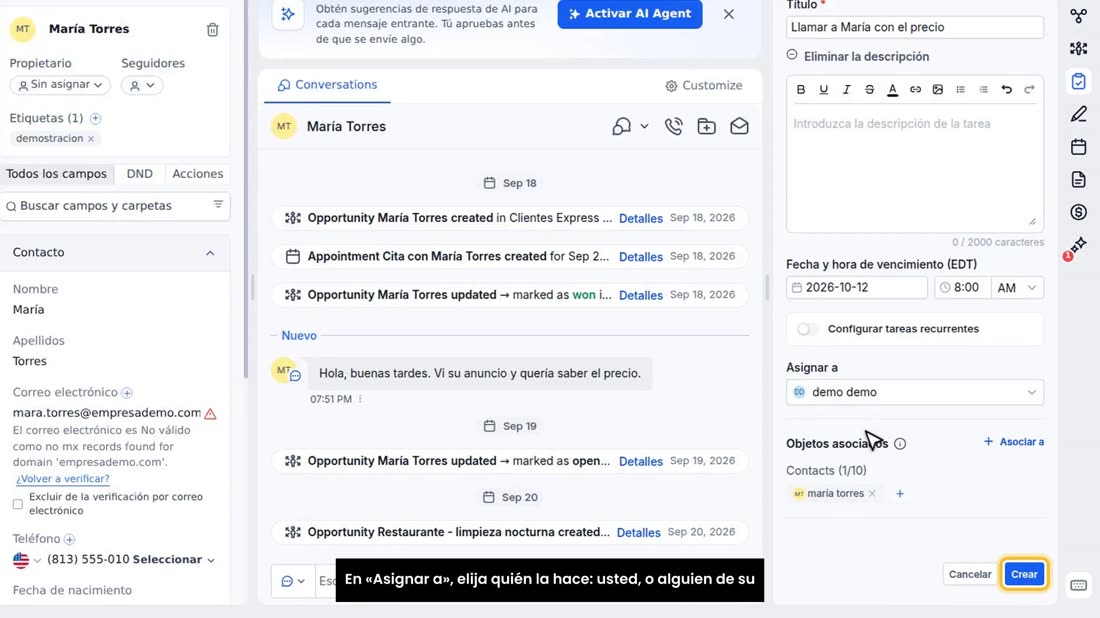Click Activar AI Agent button
This screenshot has width=1100, height=618.
coord(630,14)
